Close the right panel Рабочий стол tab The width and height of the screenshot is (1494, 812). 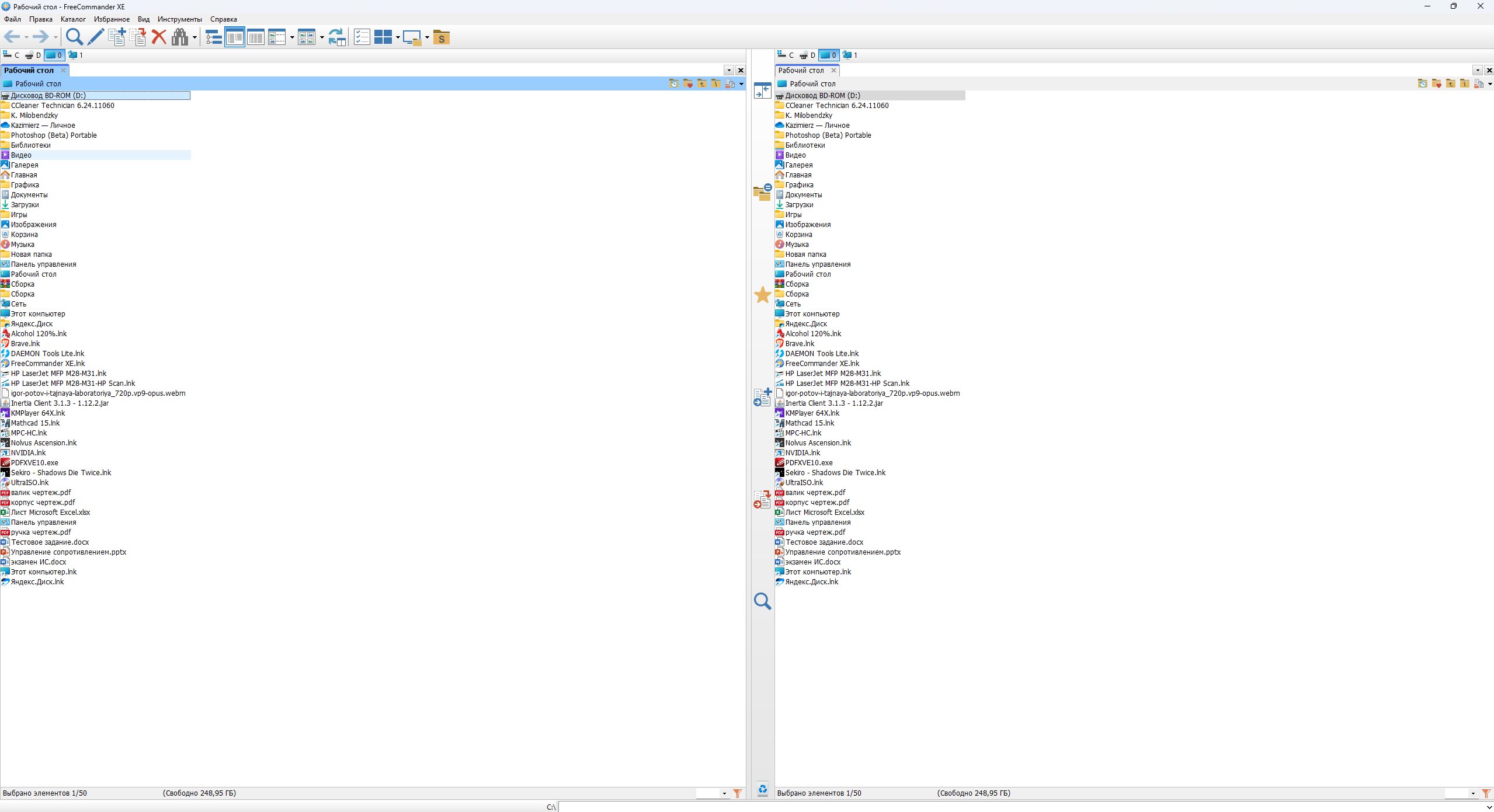tap(834, 71)
